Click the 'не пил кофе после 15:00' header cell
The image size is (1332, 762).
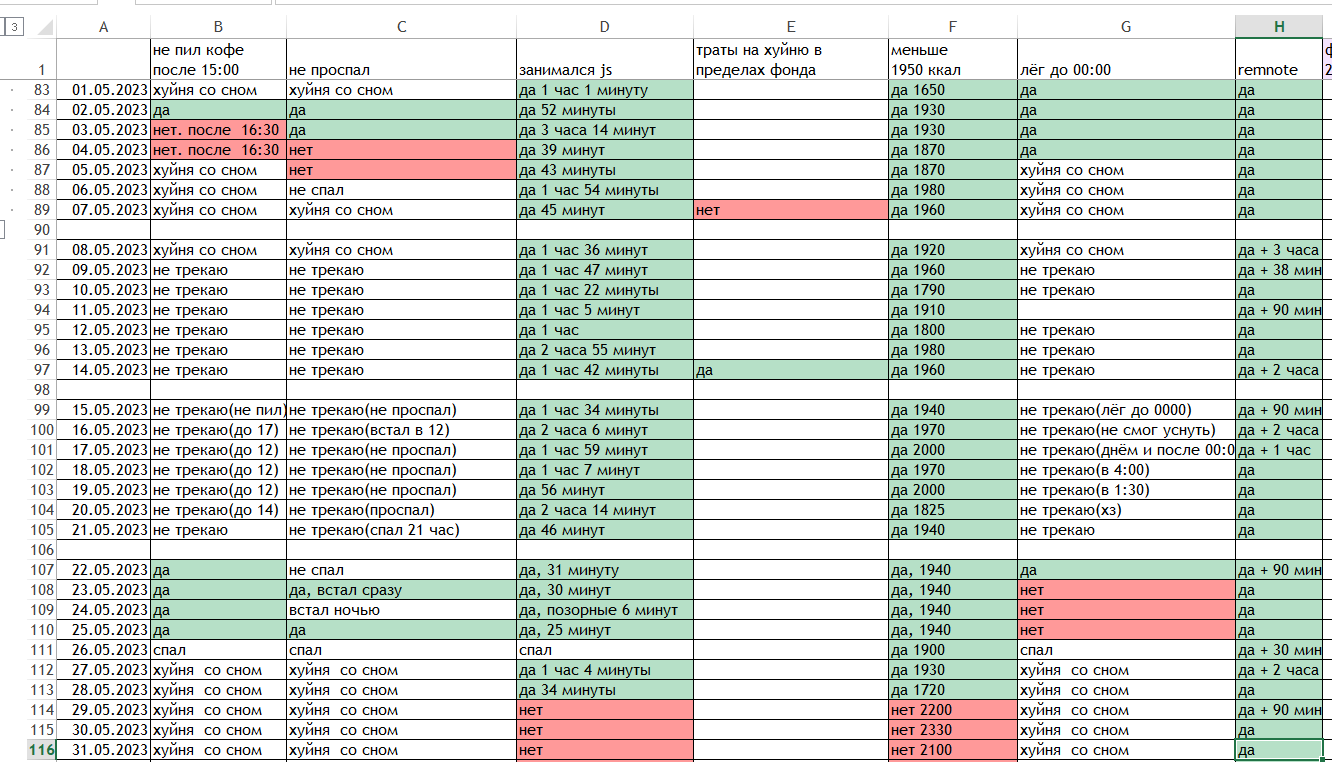coord(218,59)
